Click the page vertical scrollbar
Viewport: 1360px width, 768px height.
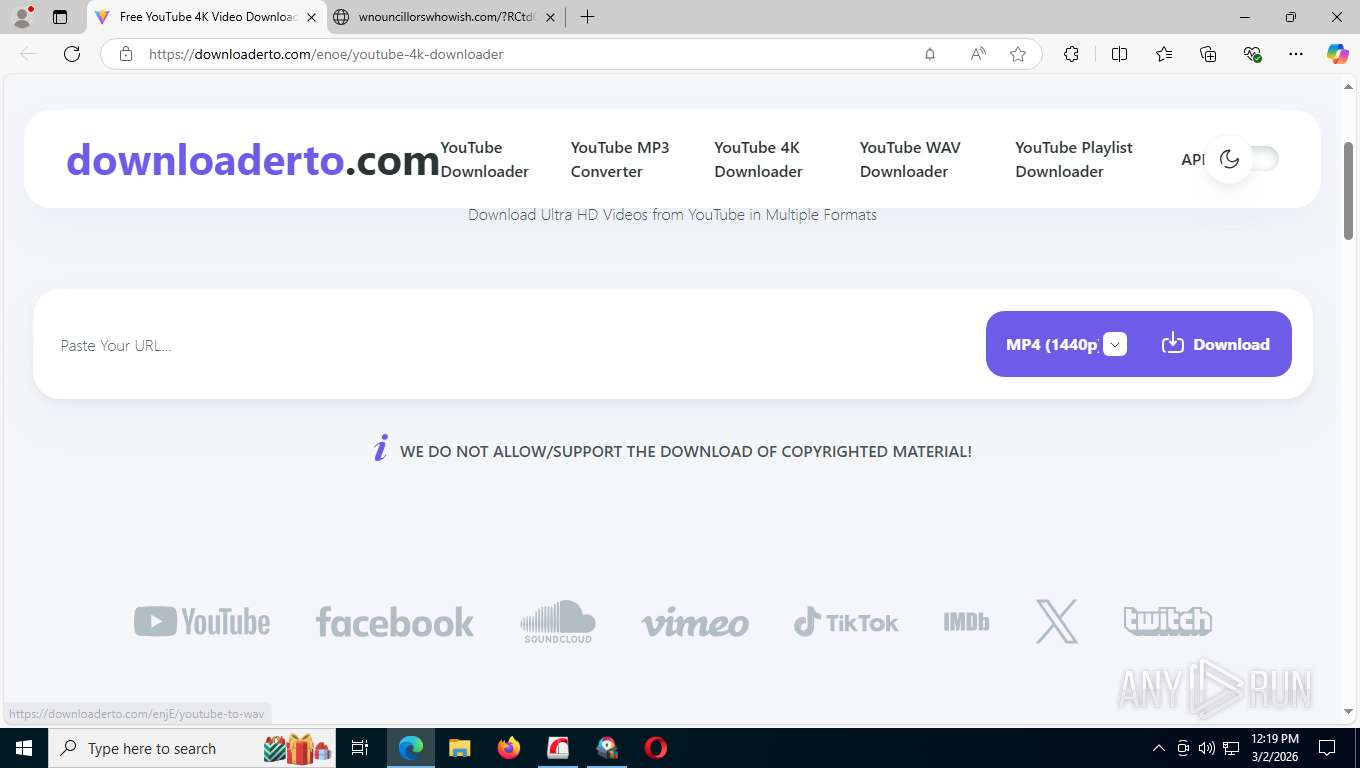point(1348,190)
